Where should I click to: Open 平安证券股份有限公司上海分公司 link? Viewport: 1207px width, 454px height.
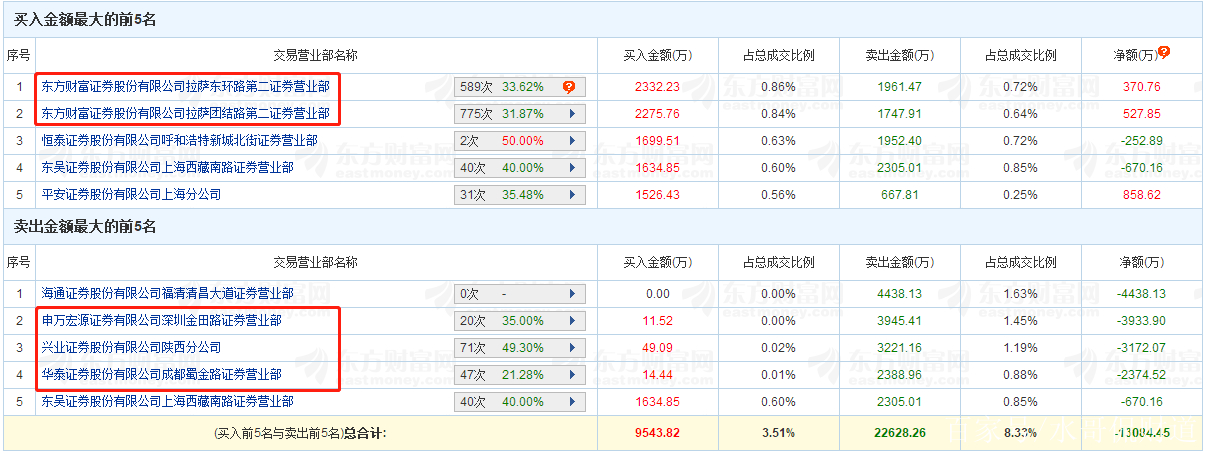131,194
